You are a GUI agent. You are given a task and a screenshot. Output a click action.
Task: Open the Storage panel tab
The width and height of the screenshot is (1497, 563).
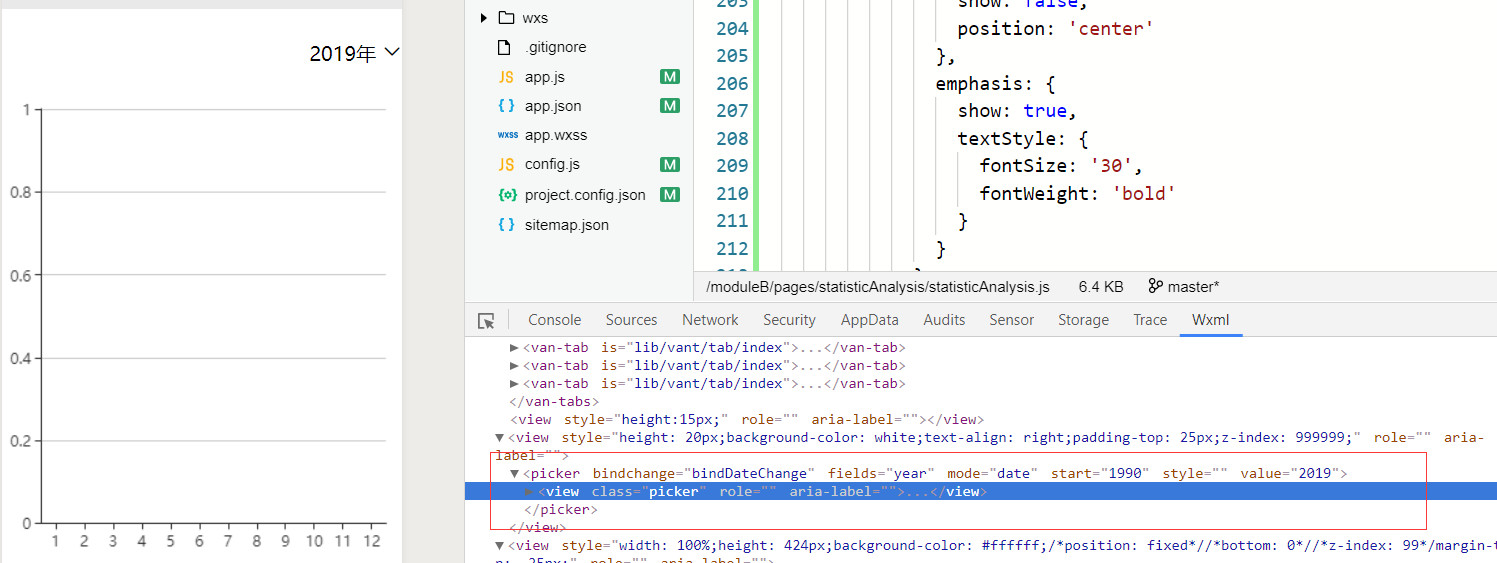point(1083,320)
